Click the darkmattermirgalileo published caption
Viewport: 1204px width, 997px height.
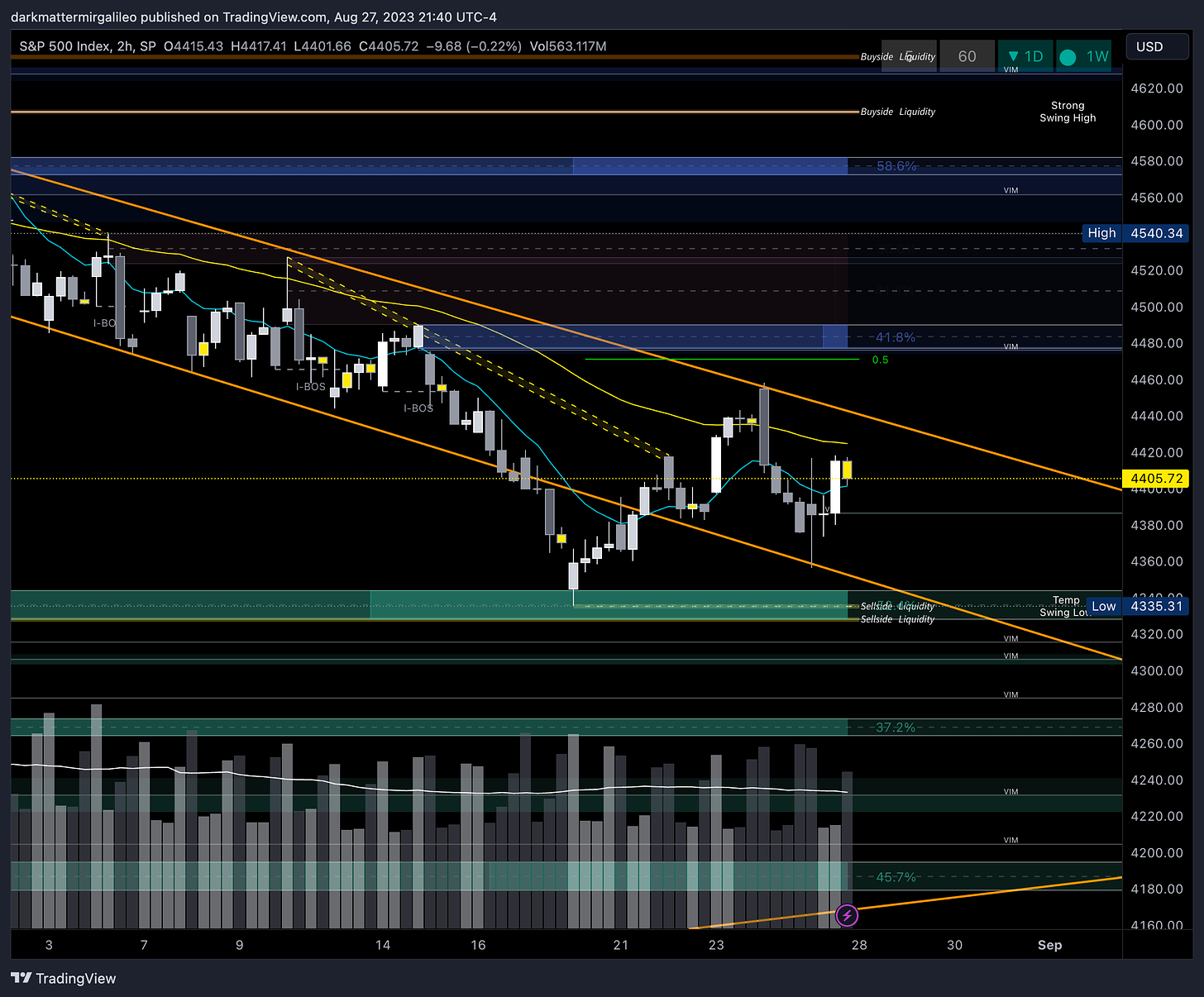(254, 17)
